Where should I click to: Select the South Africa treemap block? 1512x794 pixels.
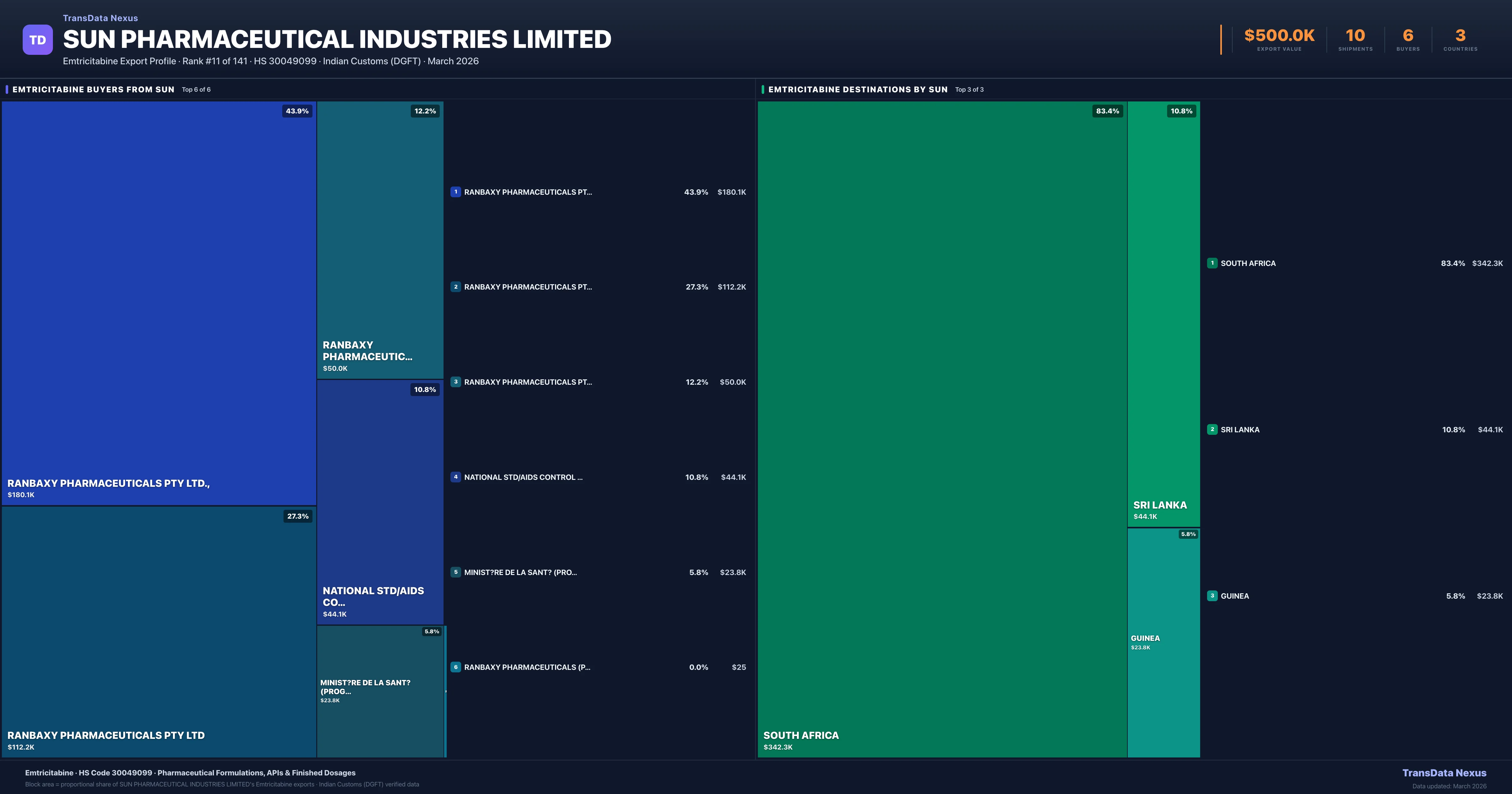coord(942,429)
